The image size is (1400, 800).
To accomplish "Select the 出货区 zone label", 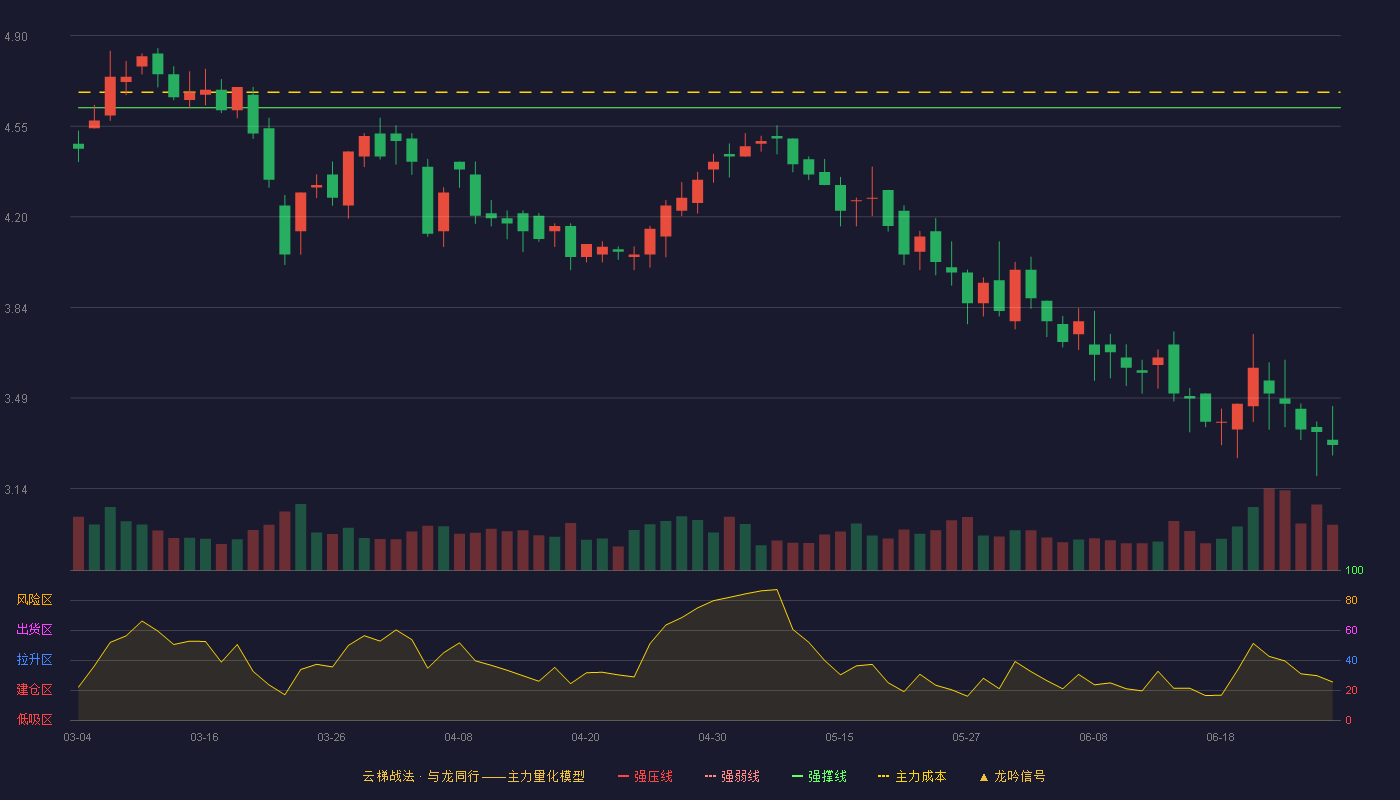I will point(34,630).
